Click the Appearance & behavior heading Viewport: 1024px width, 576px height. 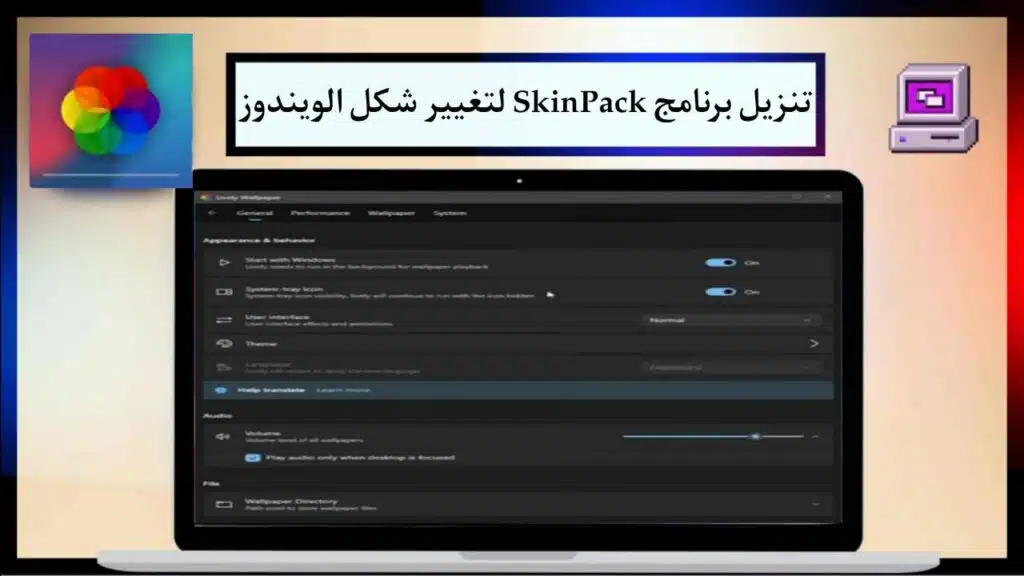pos(259,240)
